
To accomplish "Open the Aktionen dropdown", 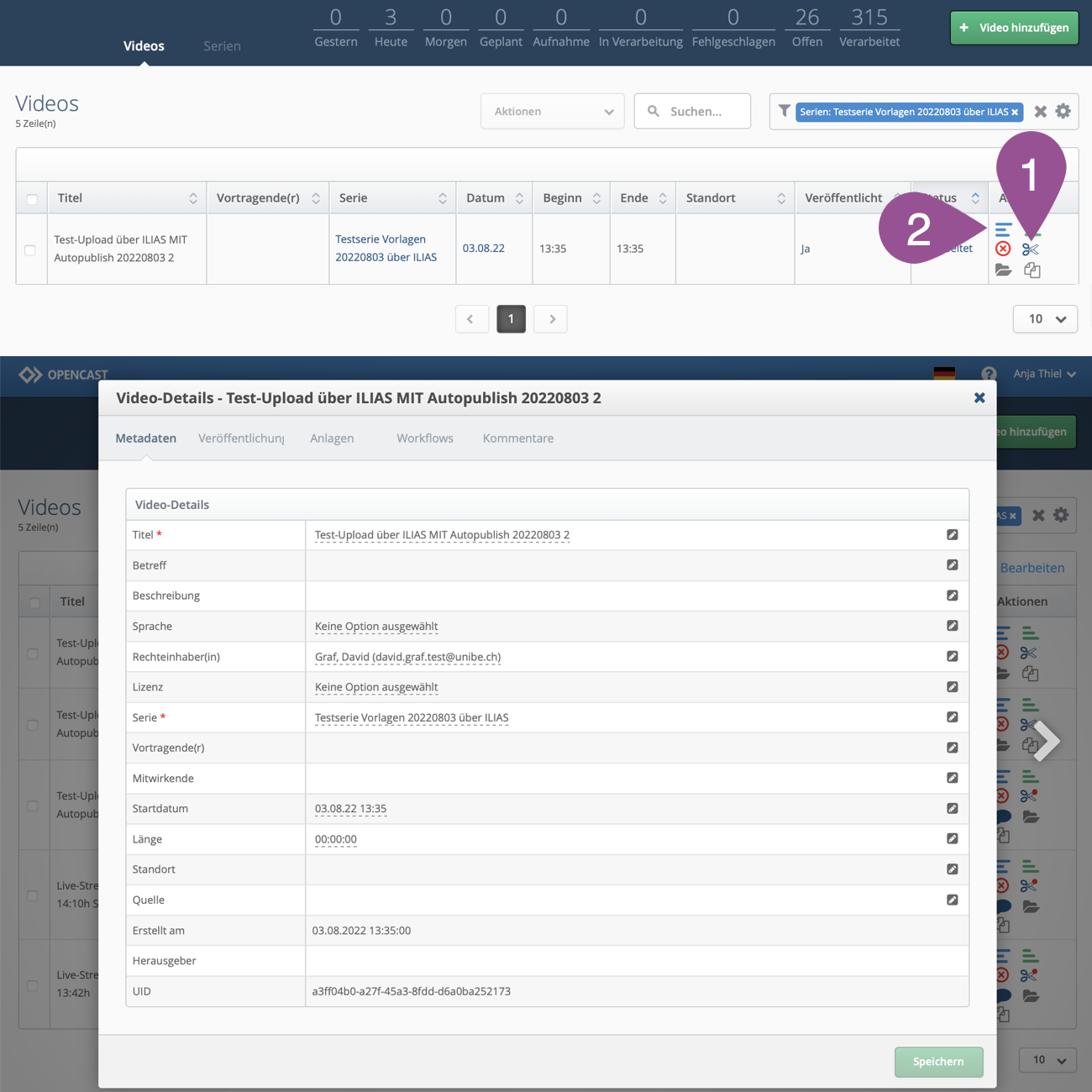I will 552,112.
